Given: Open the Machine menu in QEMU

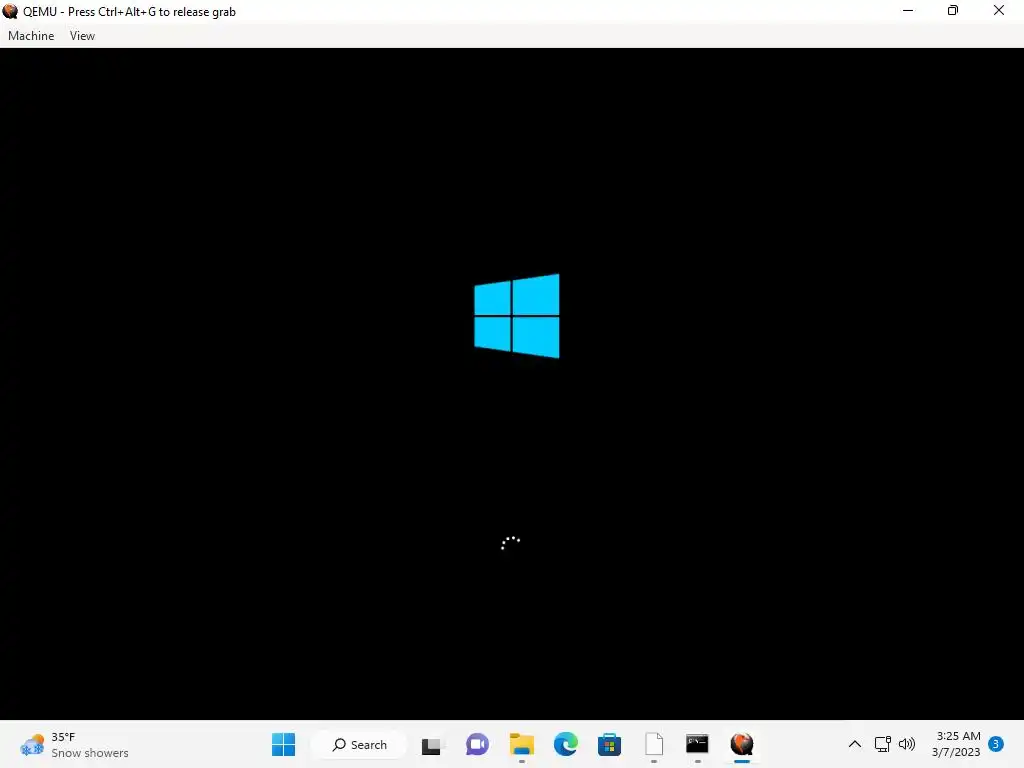Looking at the screenshot, I should tap(31, 36).
